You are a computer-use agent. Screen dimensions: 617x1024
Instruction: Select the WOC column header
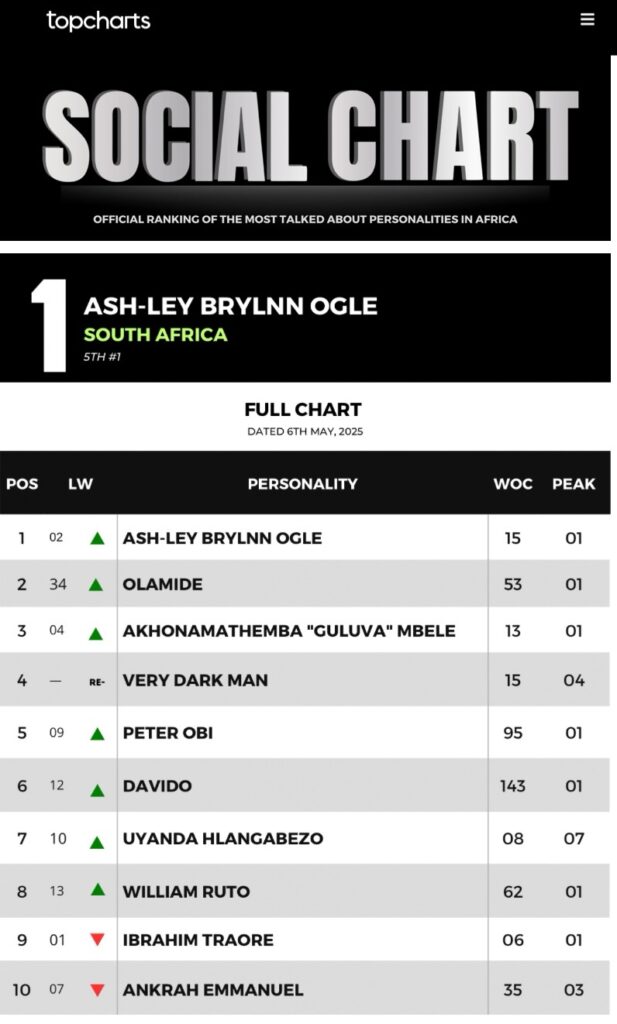513,484
